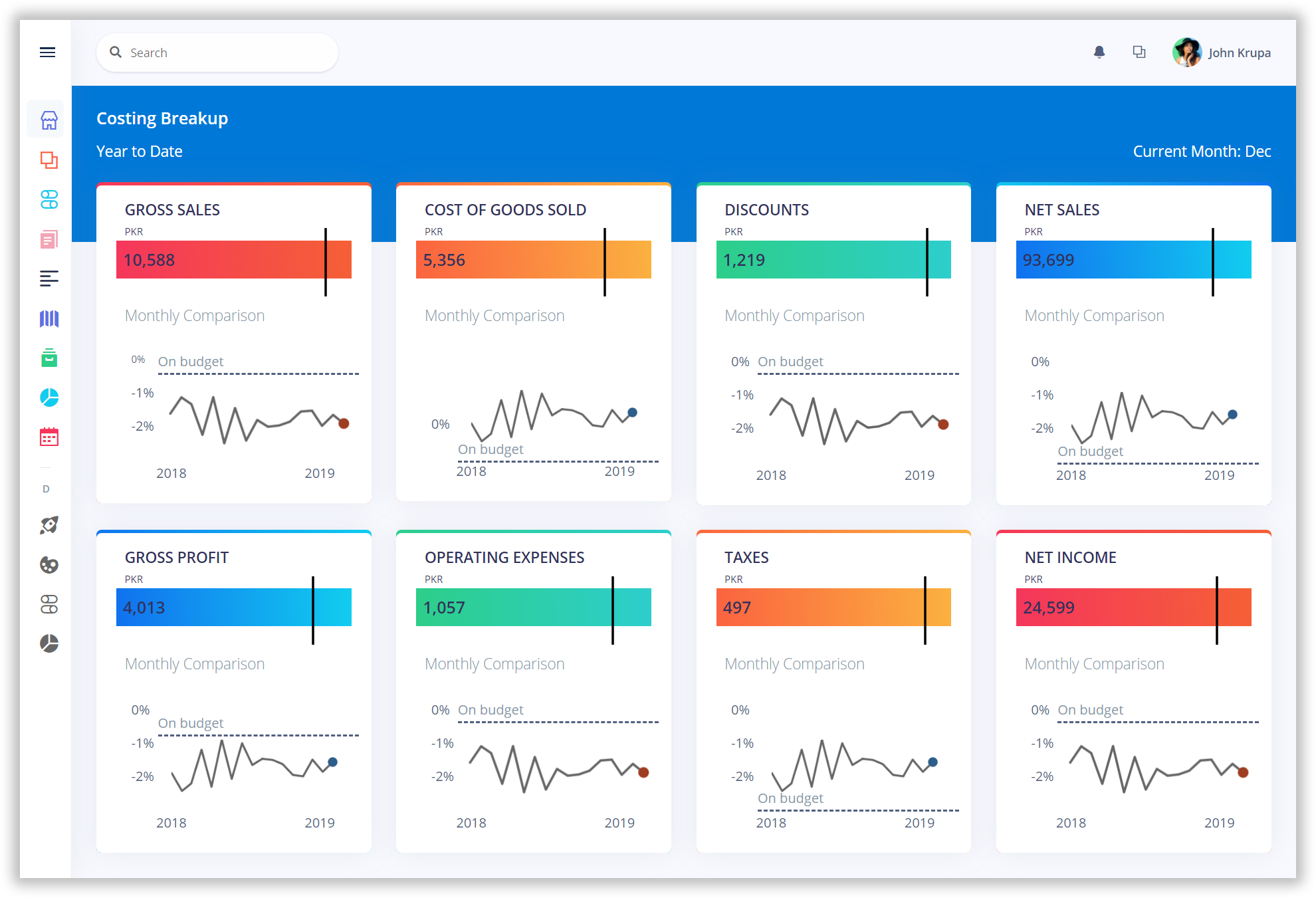Click the settings/palette icon in sidebar
Image resolution: width=1316 pixels, height=898 pixels.
(x=48, y=564)
